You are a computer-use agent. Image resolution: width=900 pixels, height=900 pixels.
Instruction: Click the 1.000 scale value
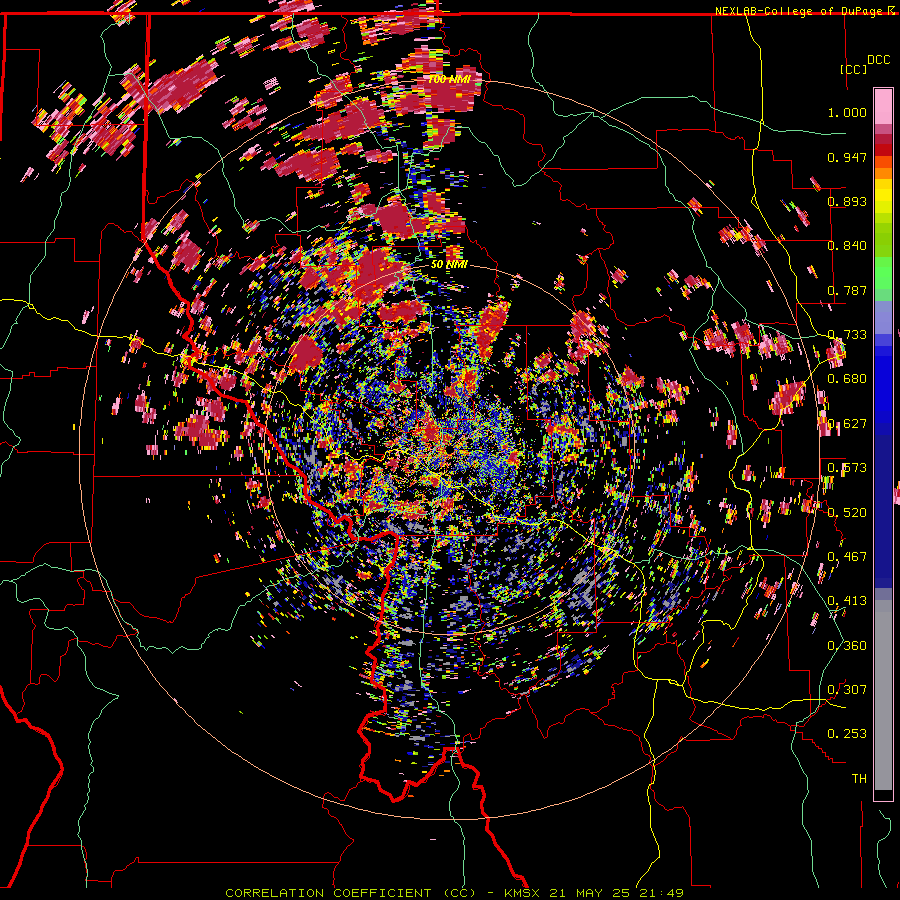point(847,112)
